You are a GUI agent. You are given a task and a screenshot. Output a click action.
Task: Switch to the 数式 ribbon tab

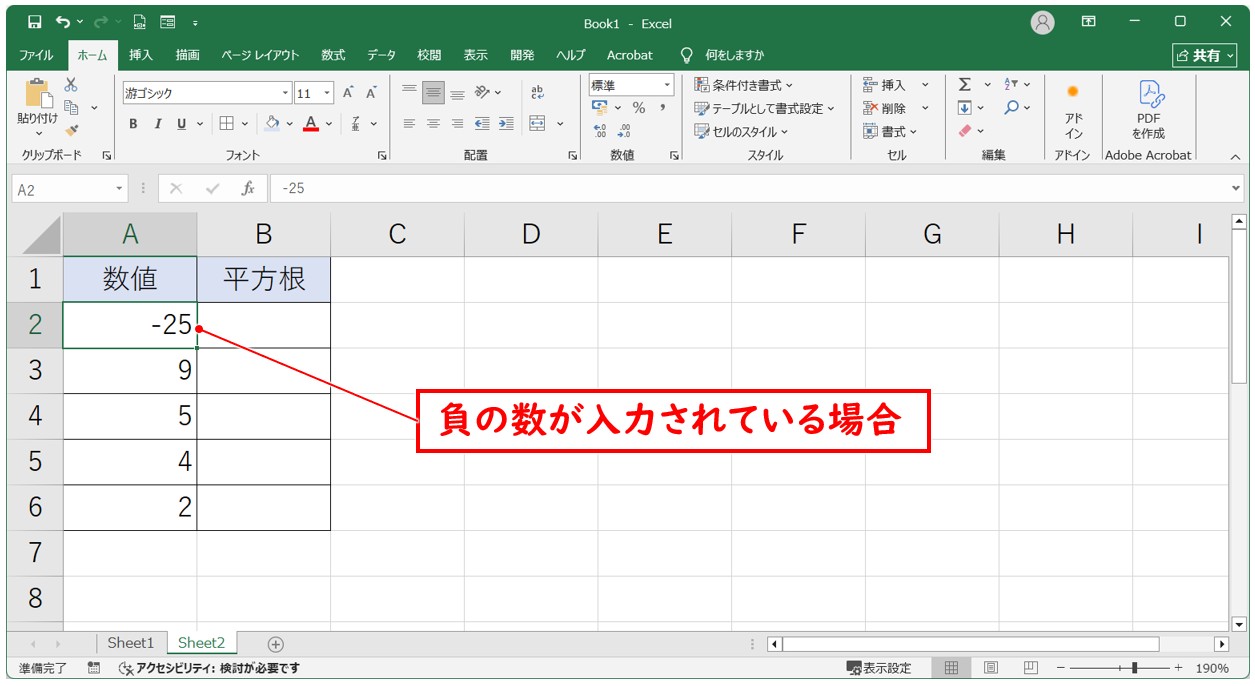tap(332, 55)
